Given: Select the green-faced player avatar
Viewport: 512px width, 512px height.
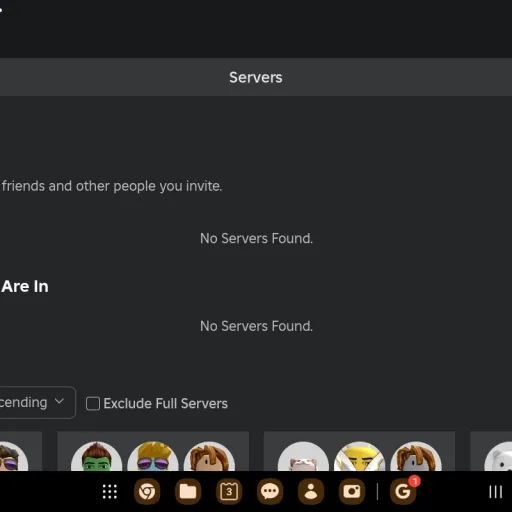Looking at the screenshot, I should (97, 456).
